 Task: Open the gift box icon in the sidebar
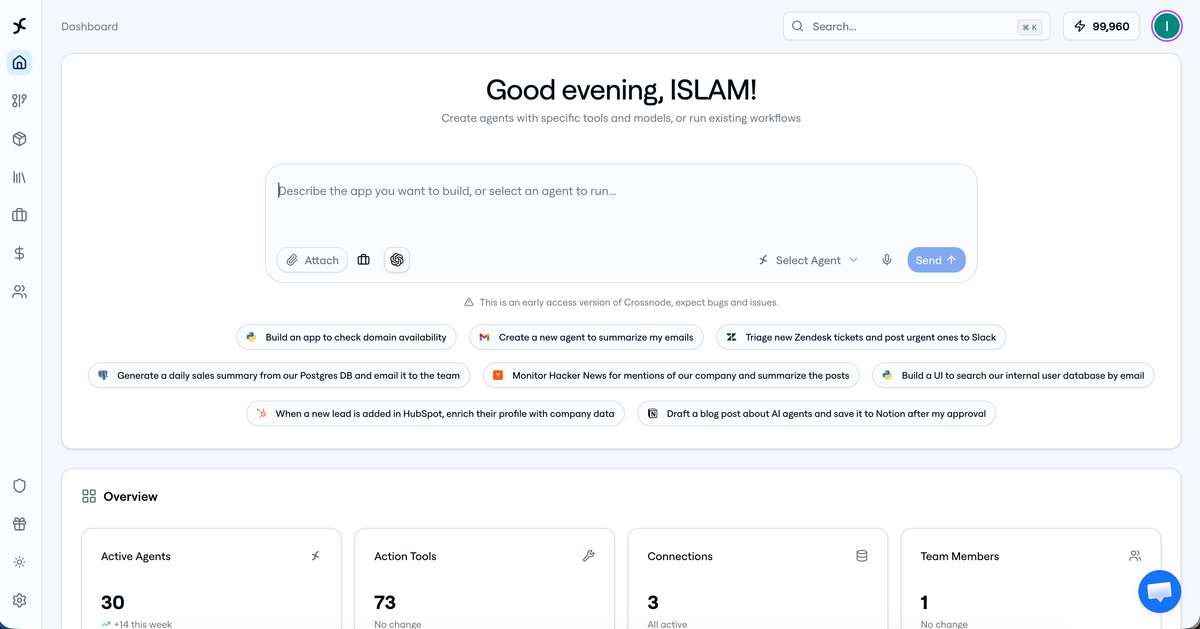(x=19, y=524)
